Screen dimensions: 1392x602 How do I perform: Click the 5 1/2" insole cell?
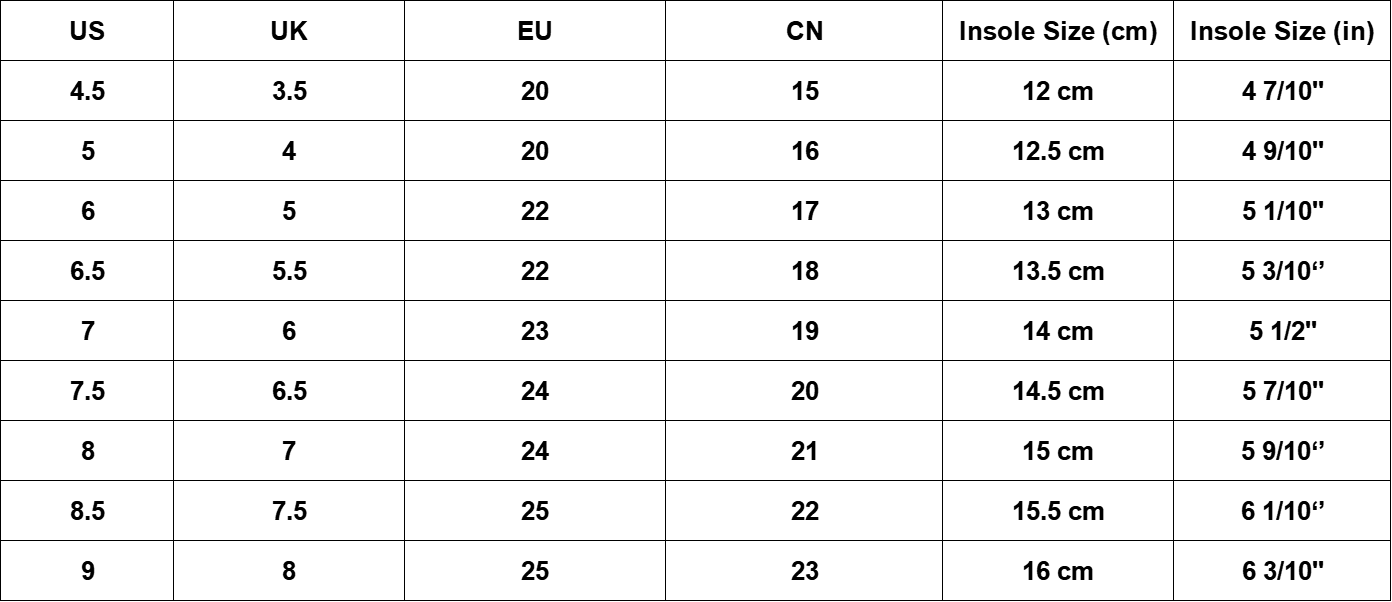click(1283, 331)
